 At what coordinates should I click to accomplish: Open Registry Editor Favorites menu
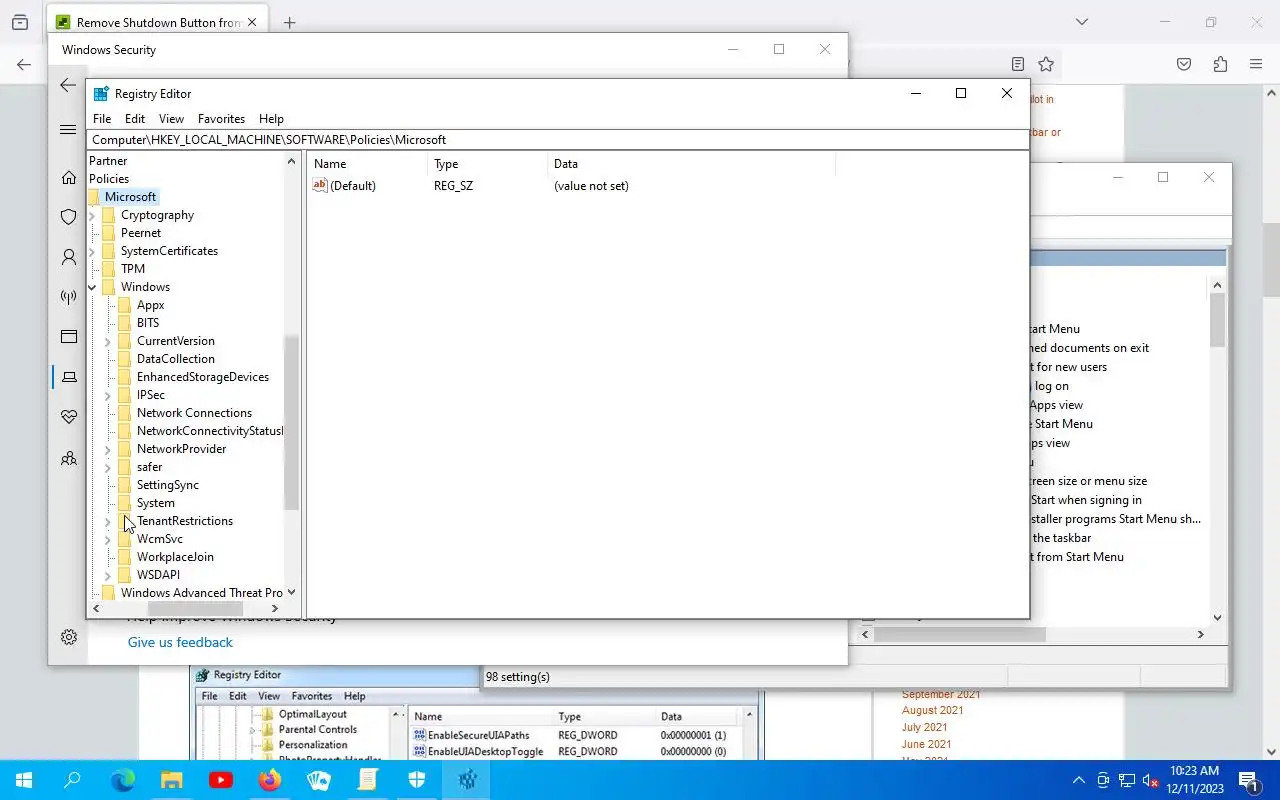tap(221, 118)
